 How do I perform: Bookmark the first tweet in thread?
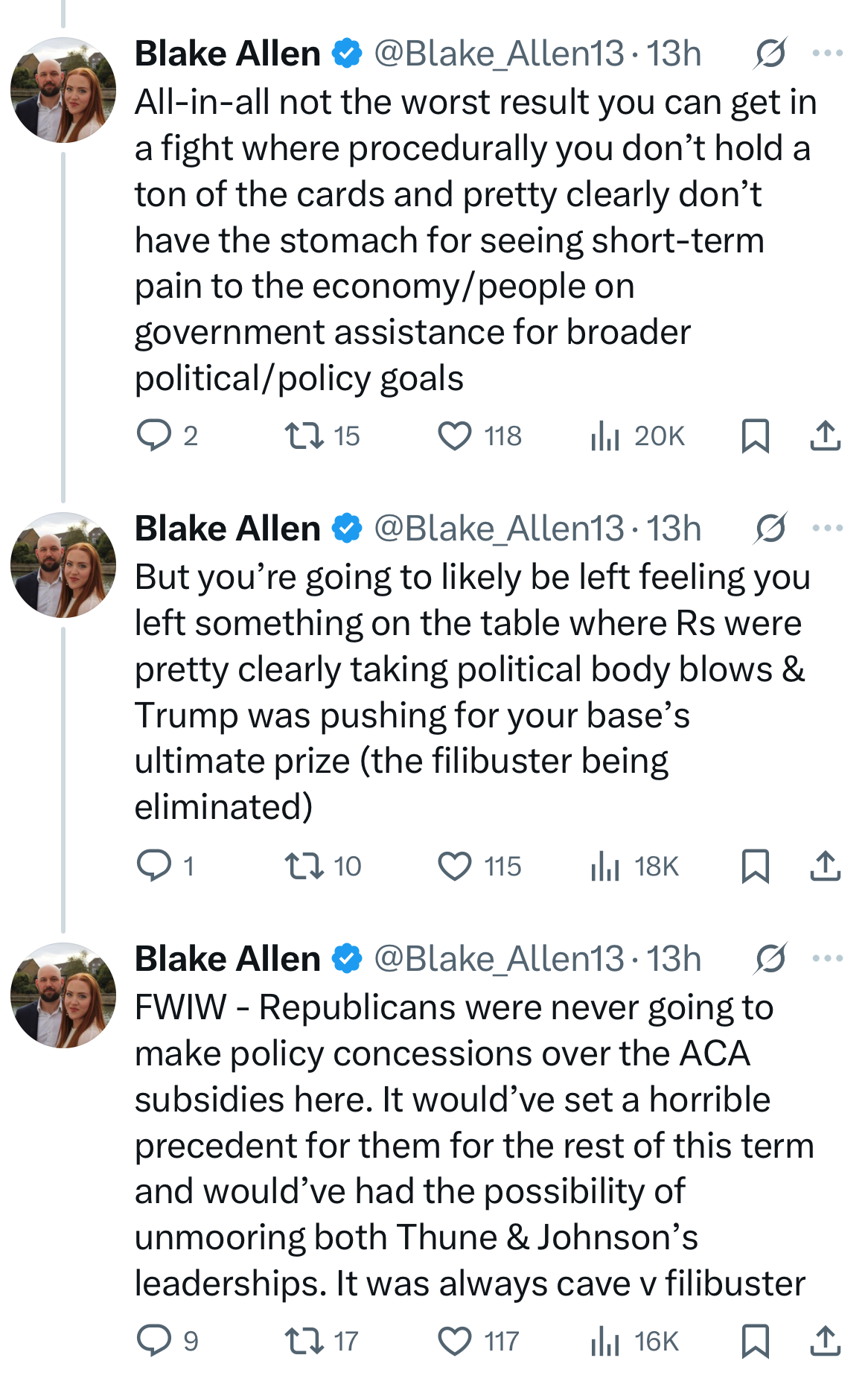tap(755, 436)
